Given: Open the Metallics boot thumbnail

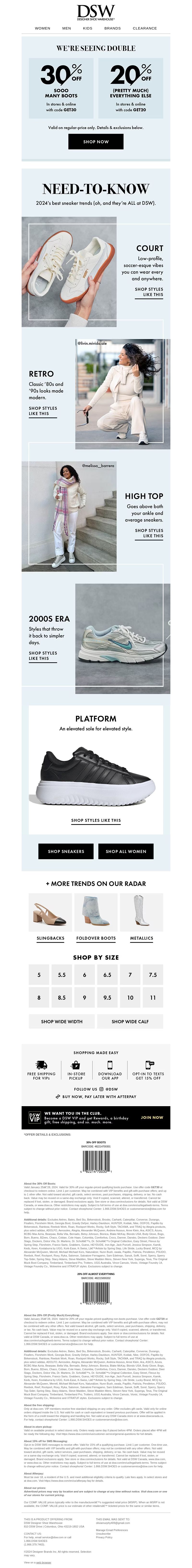Looking at the screenshot, I should (x=141, y=912).
